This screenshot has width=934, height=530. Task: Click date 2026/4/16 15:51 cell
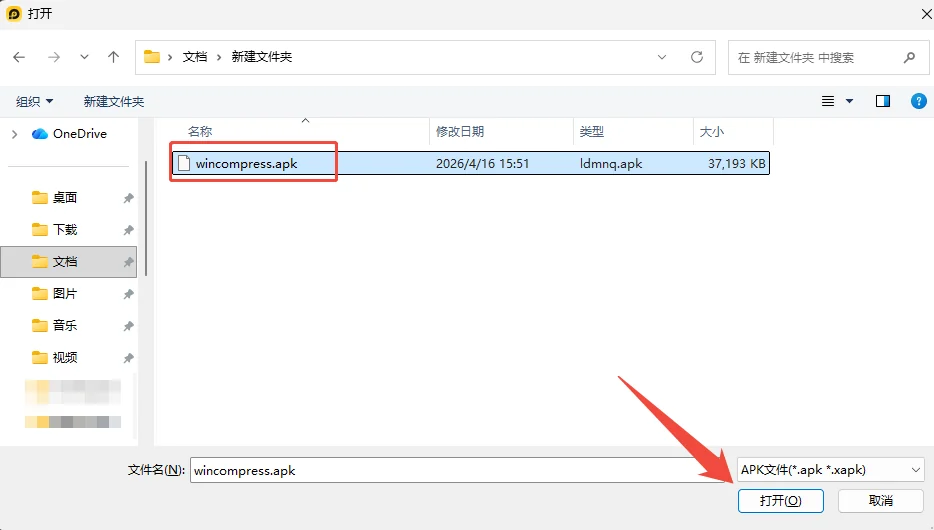pyautogui.click(x=482, y=164)
